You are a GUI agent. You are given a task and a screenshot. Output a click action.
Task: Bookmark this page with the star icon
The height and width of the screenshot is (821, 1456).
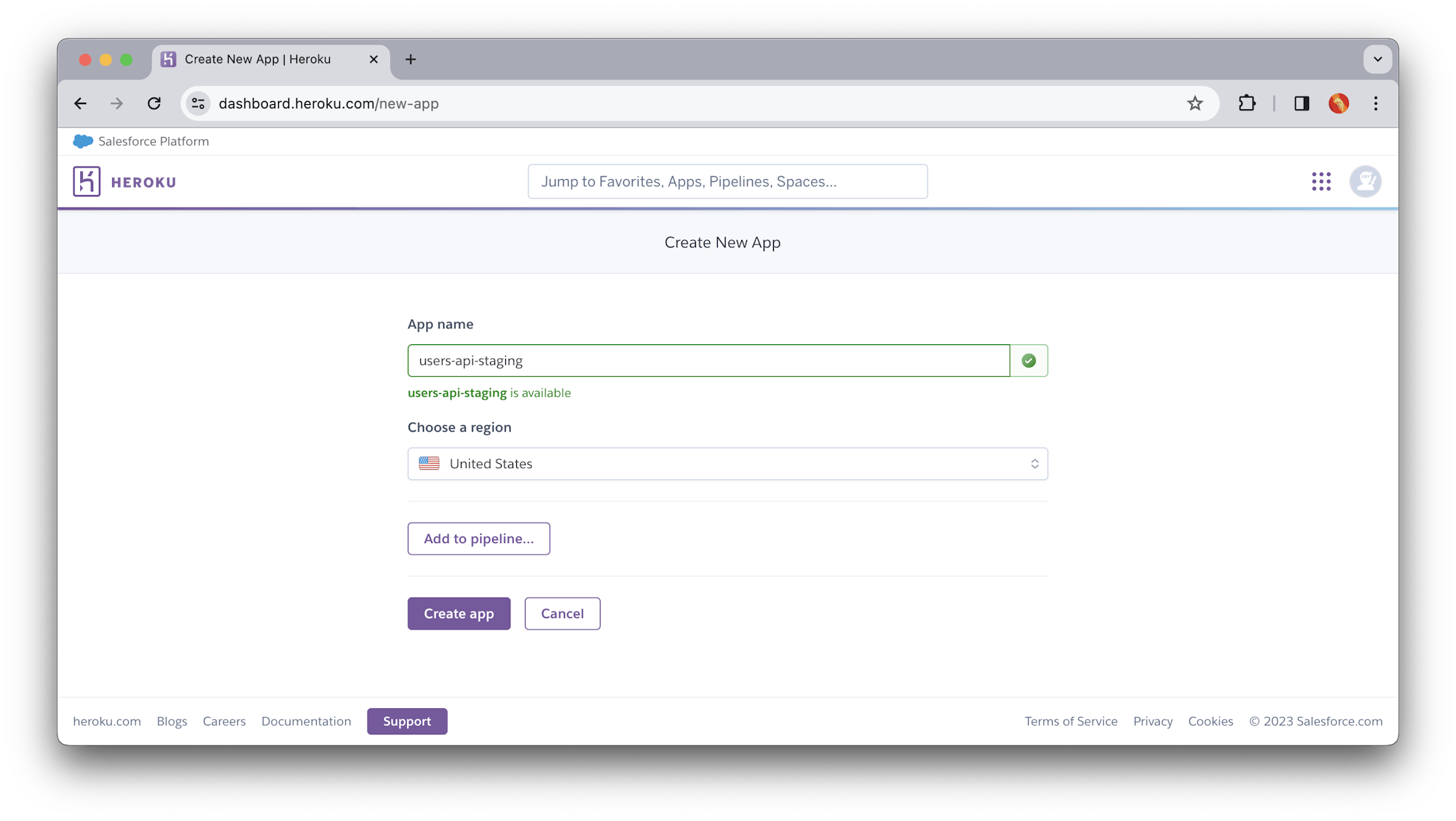click(x=1195, y=103)
